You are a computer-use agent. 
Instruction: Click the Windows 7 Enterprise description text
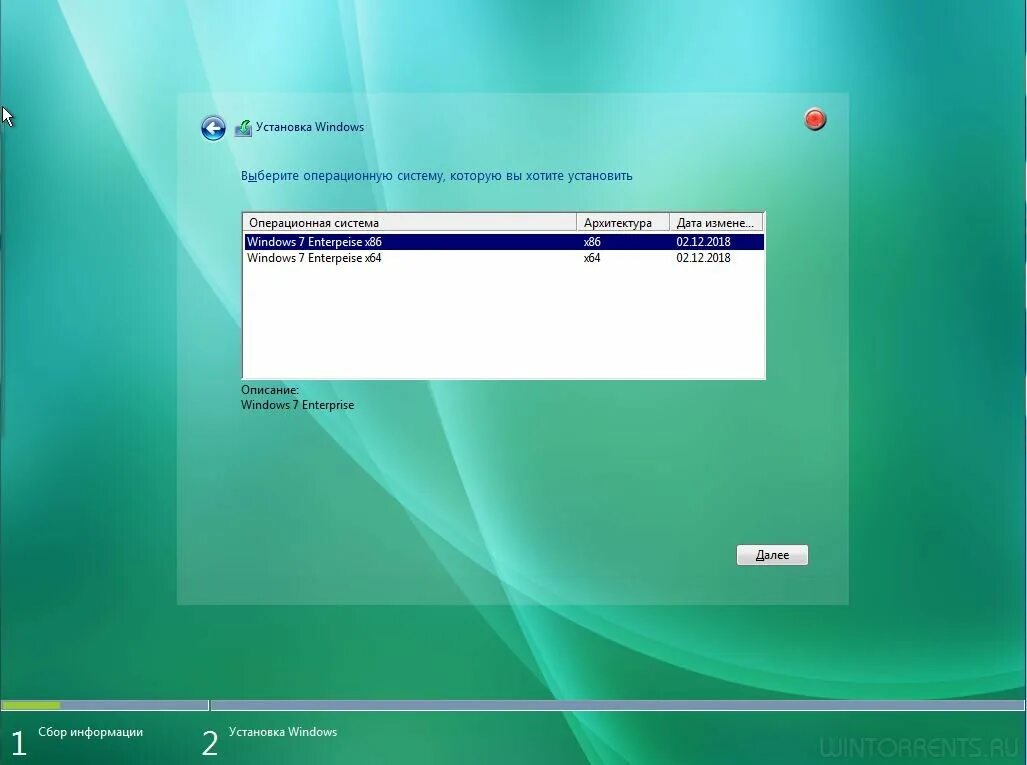click(297, 405)
